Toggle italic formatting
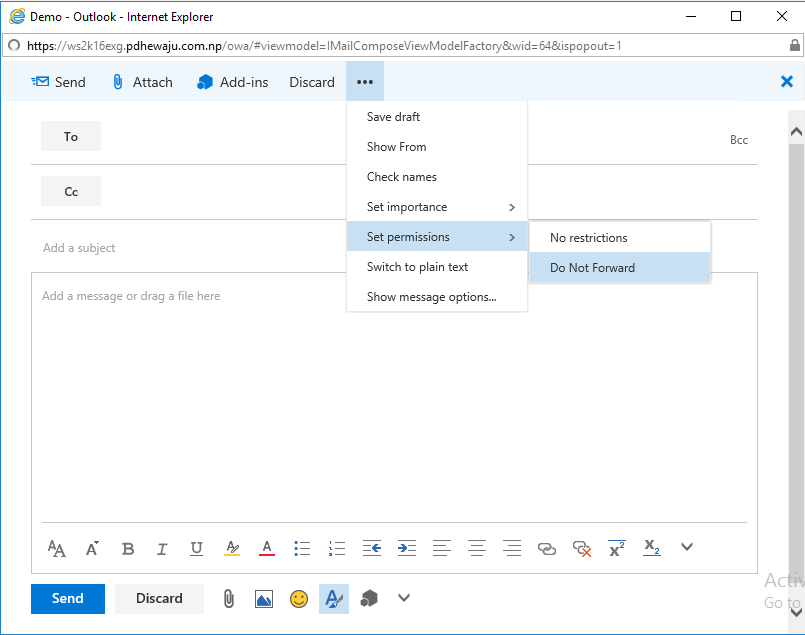The width and height of the screenshot is (805, 635). [x=162, y=549]
